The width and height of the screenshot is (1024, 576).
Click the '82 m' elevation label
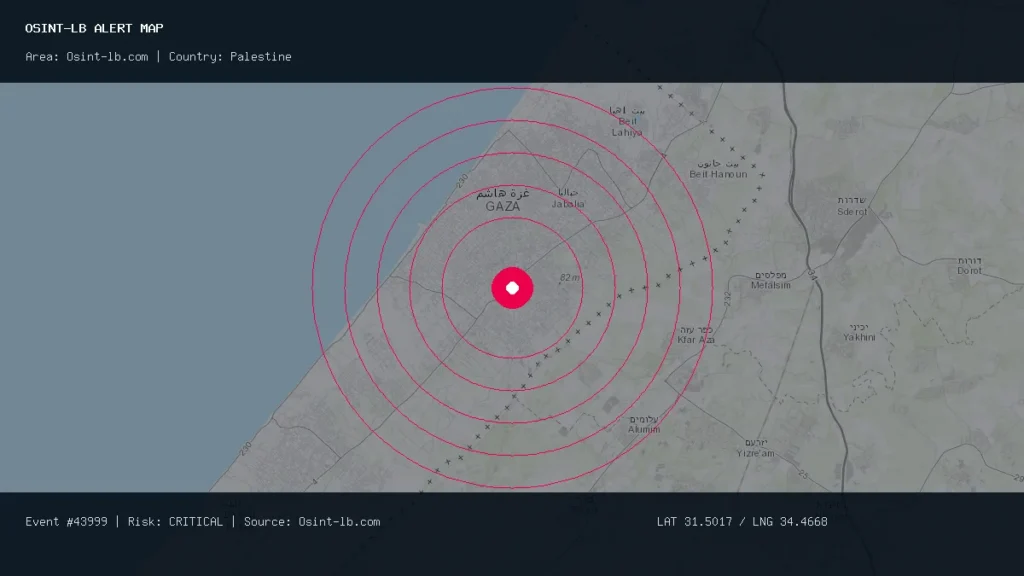569,278
